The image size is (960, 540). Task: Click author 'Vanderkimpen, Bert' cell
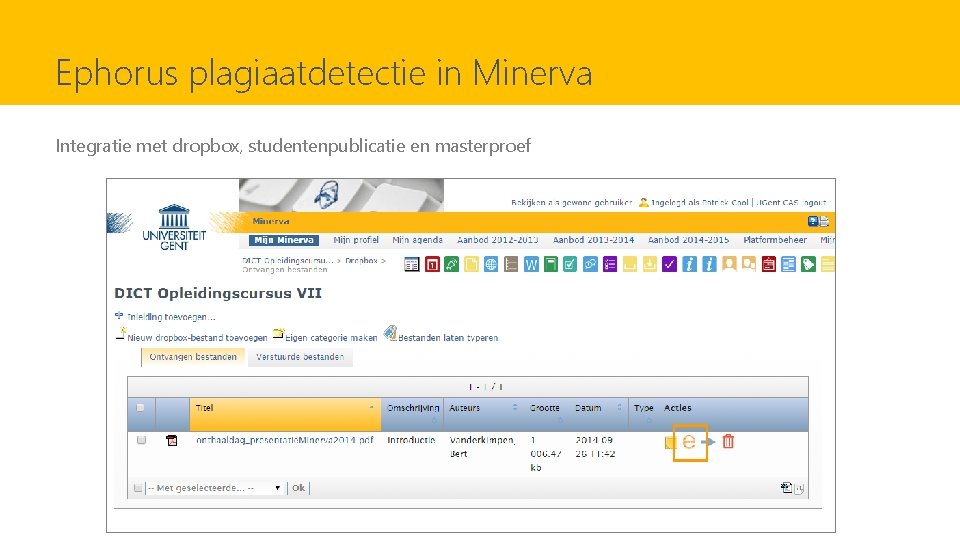(x=482, y=447)
